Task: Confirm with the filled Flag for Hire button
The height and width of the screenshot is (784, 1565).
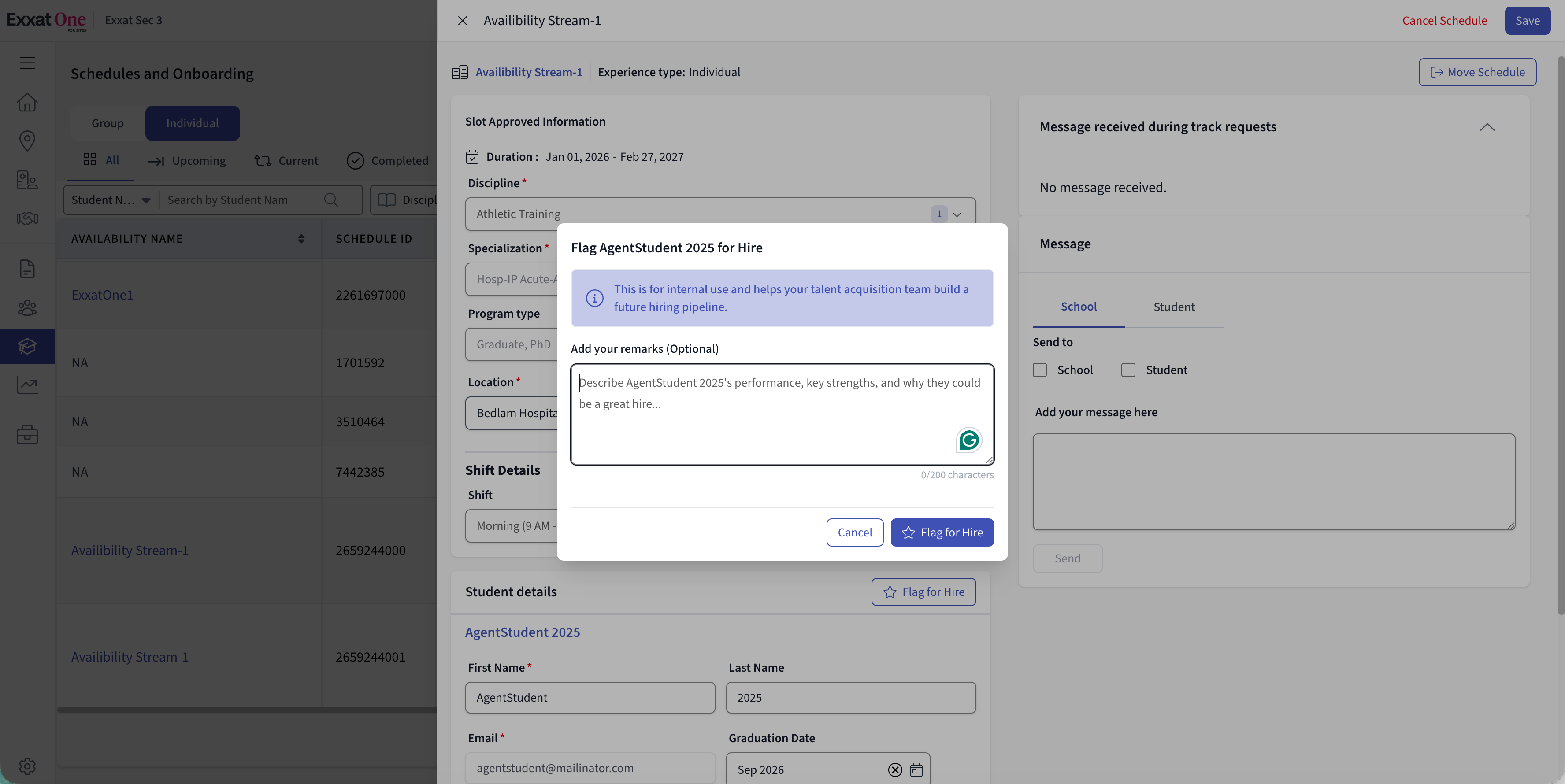Action: [x=942, y=533]
